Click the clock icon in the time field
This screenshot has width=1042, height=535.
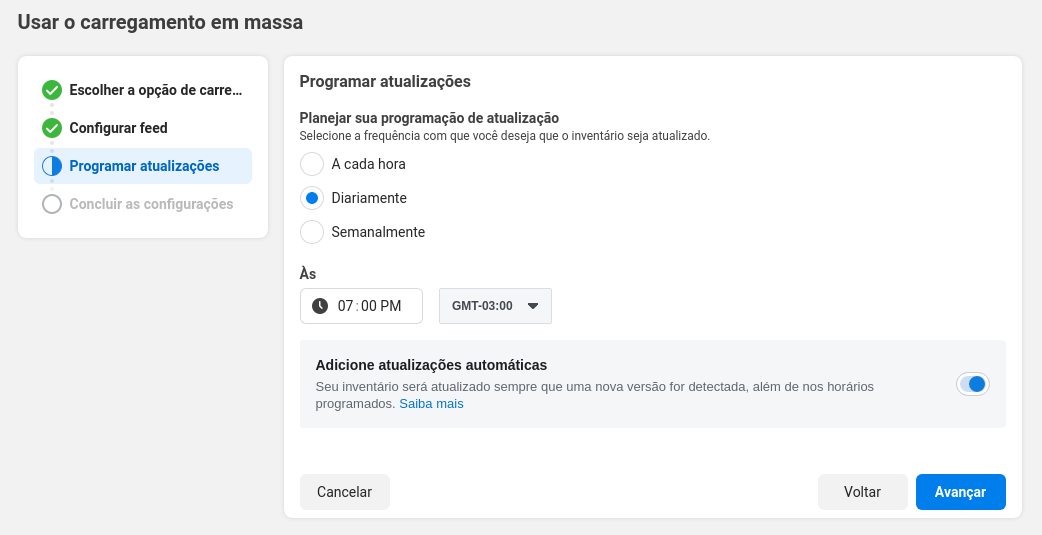320,306
